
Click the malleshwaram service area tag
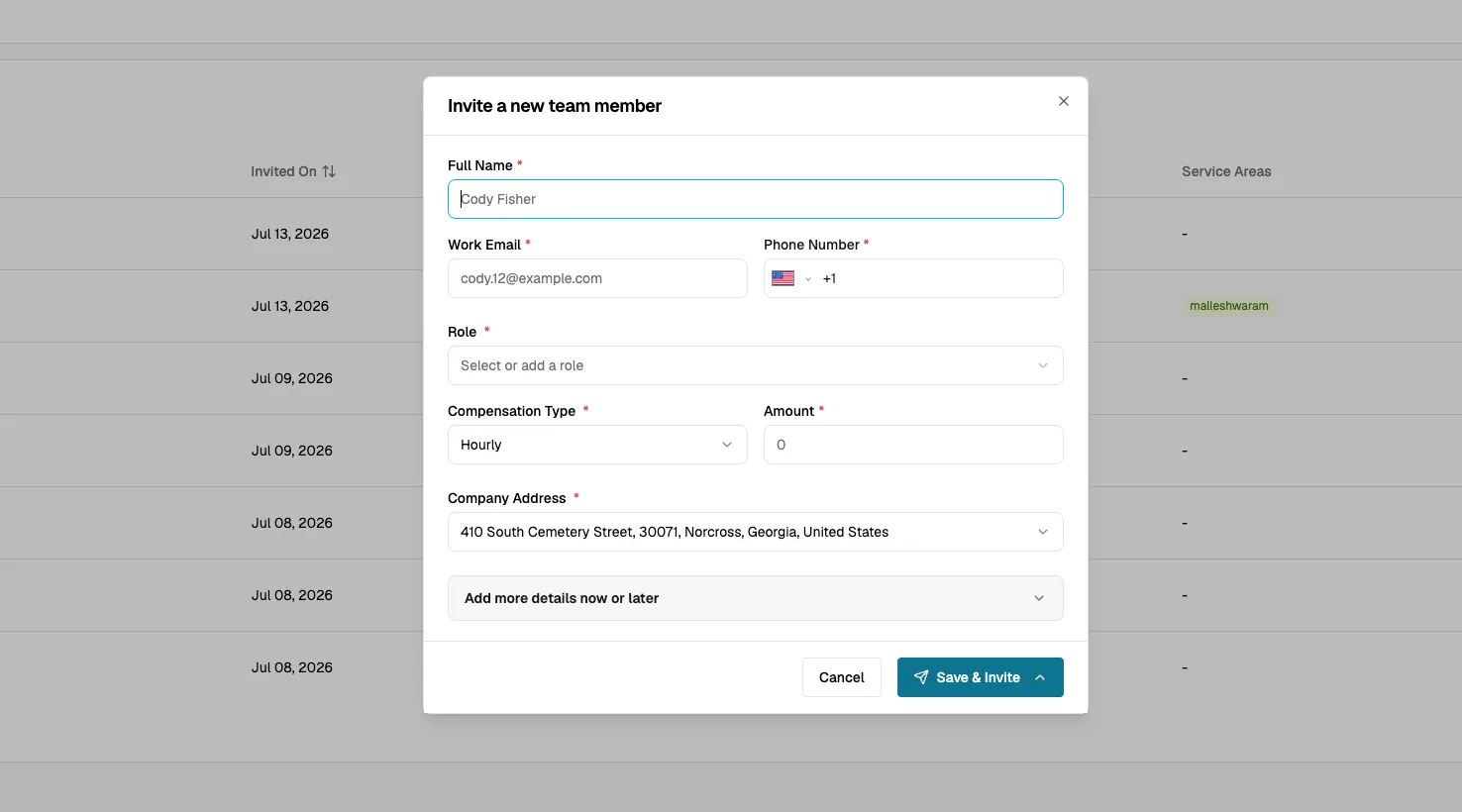(x=1229, y=306)
